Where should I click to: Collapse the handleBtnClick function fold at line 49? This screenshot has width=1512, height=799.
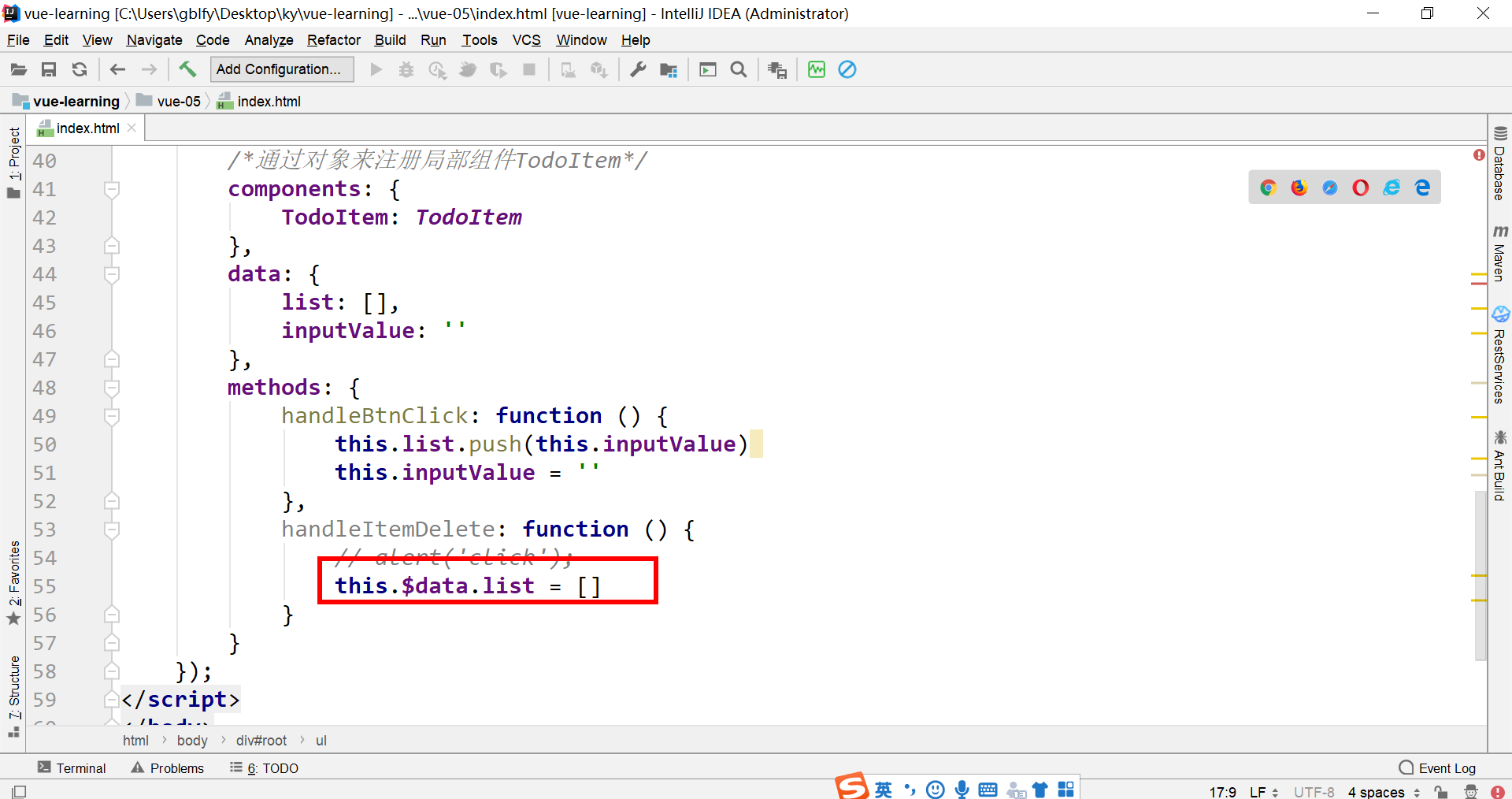tap(112, 416)
